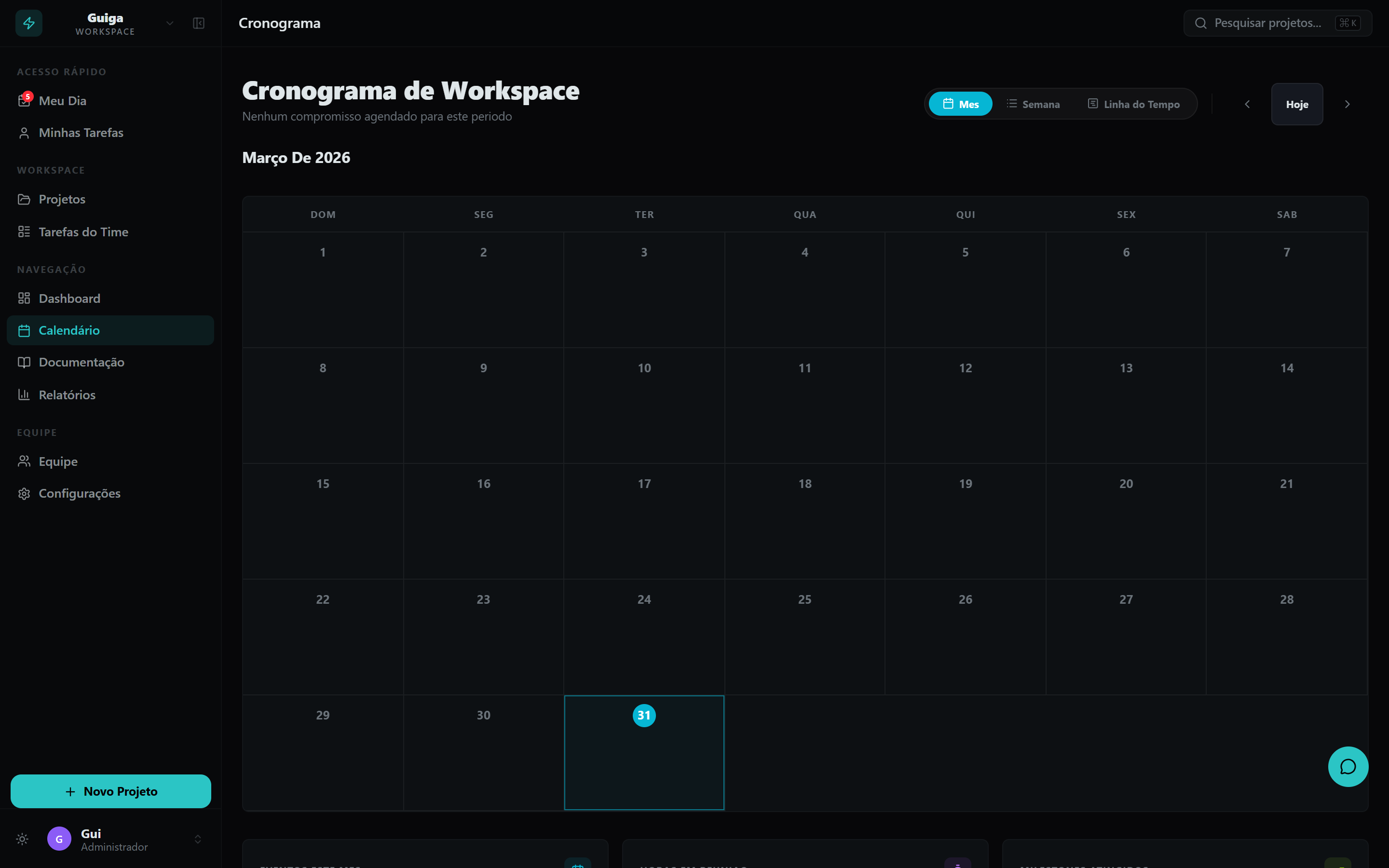Expand the Guiga workspace dropdown
1389x868 pixels.
(169, 23)
